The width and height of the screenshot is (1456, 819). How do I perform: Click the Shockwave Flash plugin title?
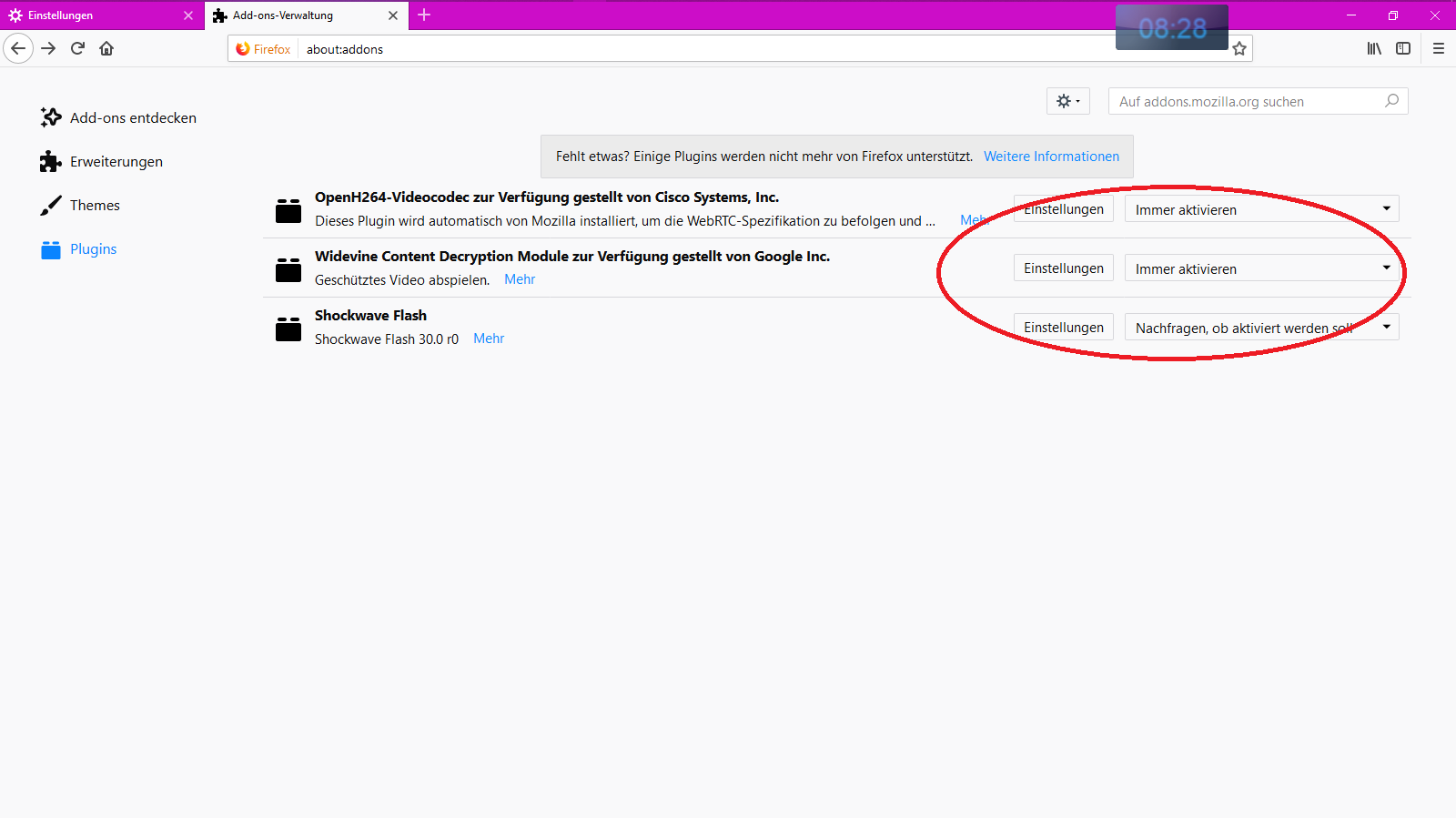(370, 316)
